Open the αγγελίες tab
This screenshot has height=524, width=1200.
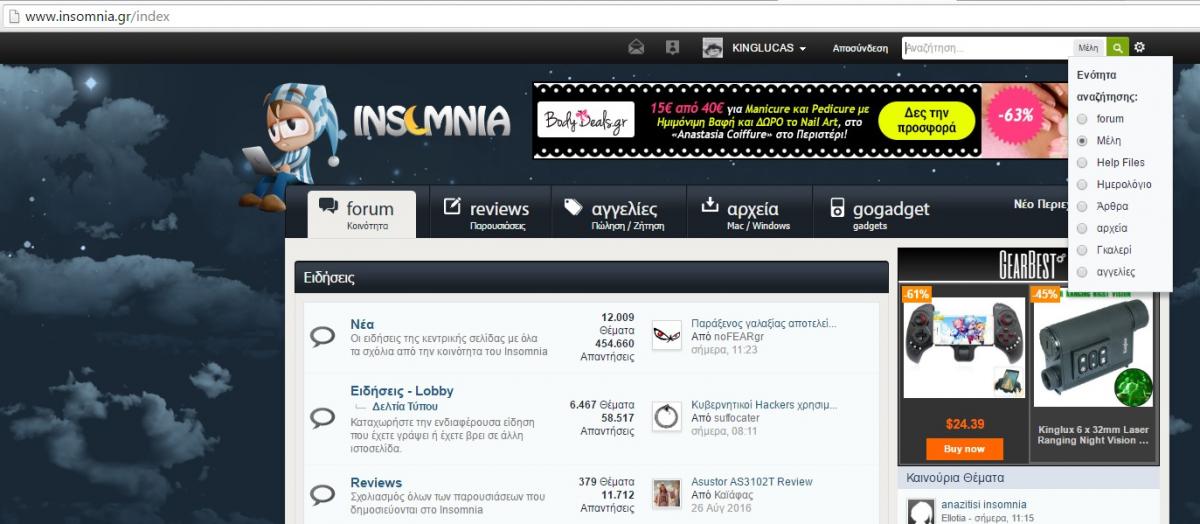618,212
